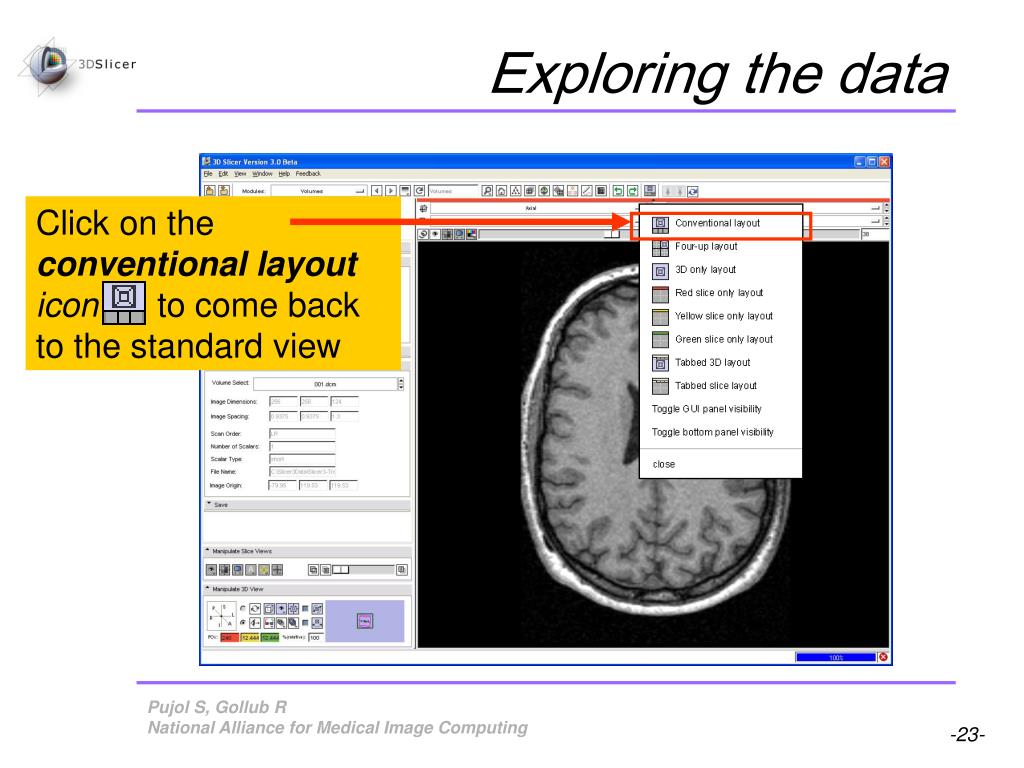Collapse the Save section header
The width and height of the screenshot is (1024, 768).
point(307,505)
